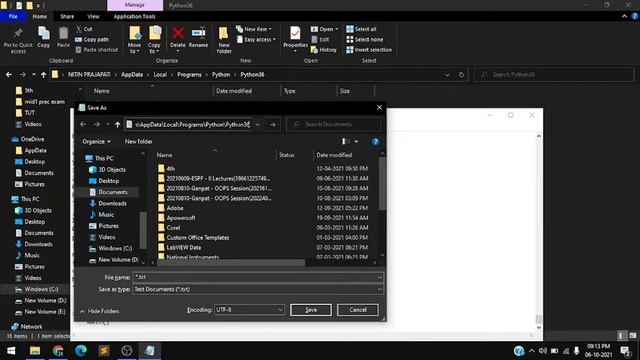Open the File ribbon tab

13,16
